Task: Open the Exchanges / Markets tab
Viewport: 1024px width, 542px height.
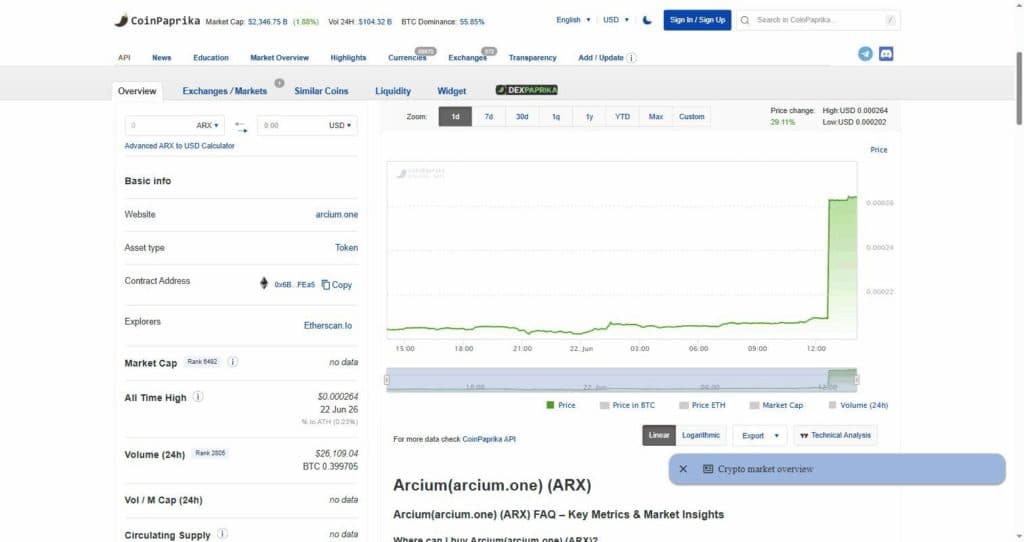Action: [x=225, y=91]
